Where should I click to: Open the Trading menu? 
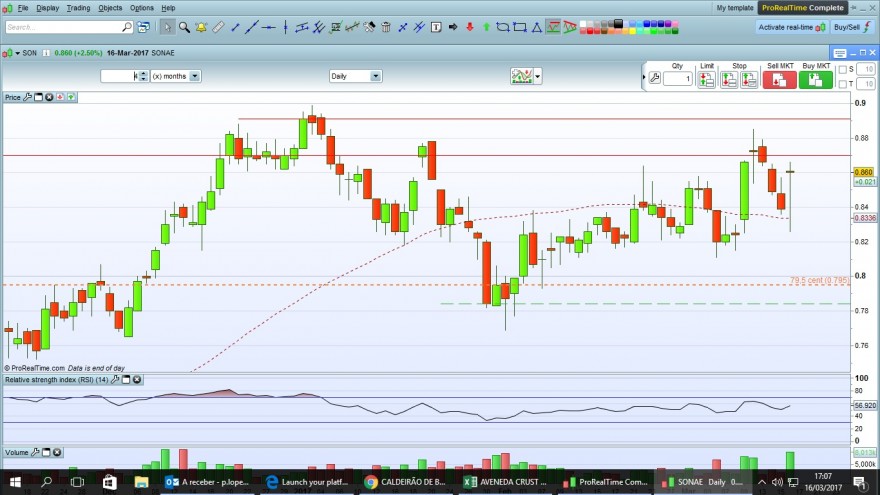[78, 8]
